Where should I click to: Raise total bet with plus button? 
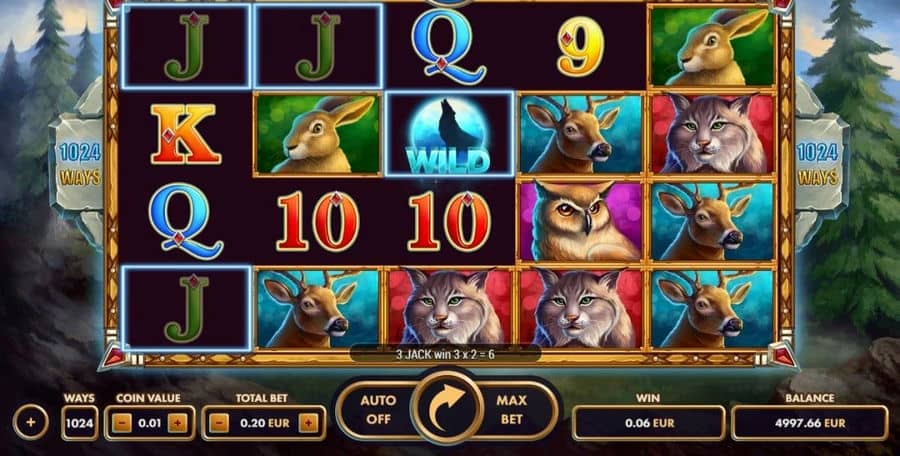coord(308,424)
